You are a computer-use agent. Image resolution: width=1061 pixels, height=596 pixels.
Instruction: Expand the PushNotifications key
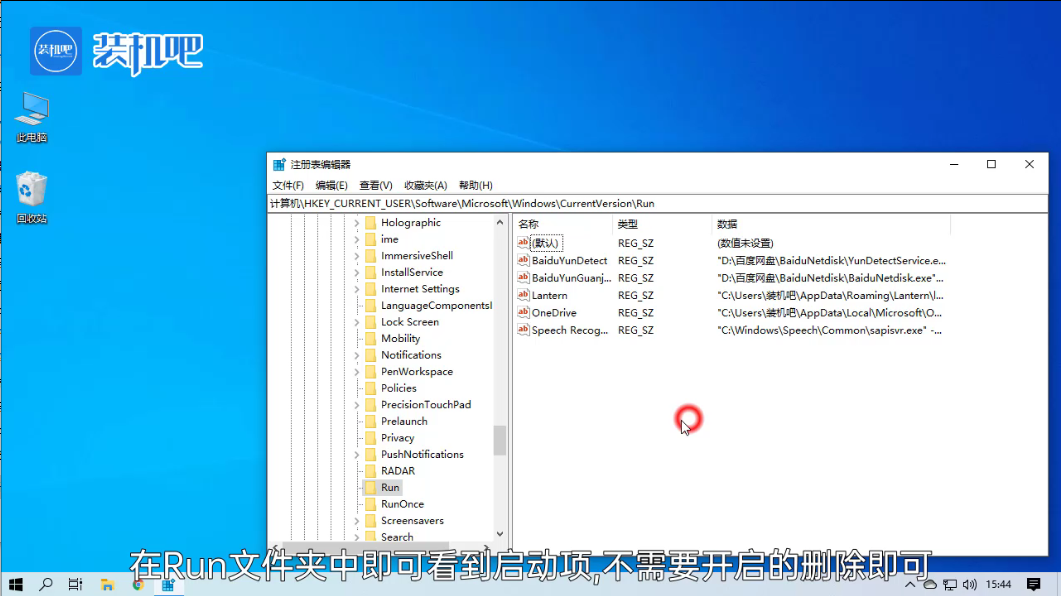pos(357,454)
